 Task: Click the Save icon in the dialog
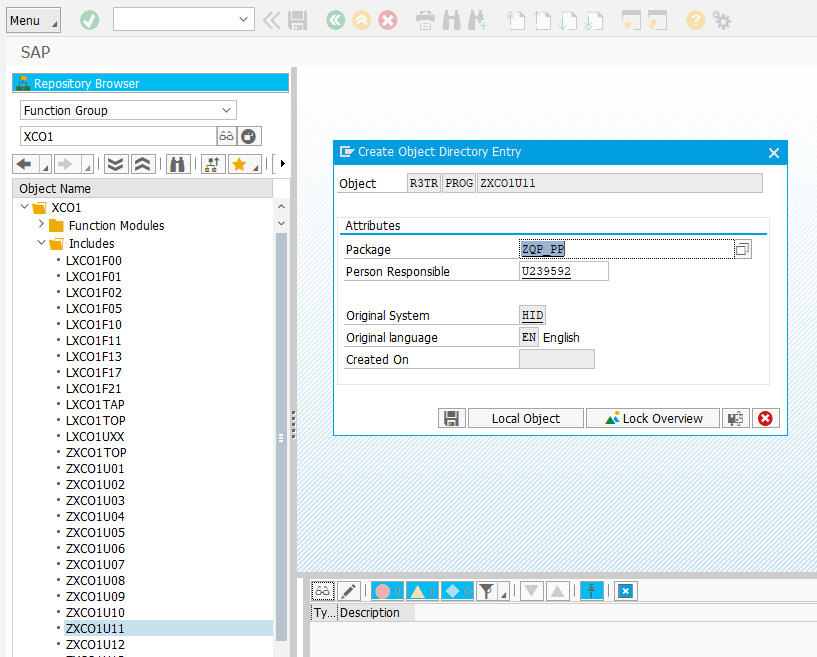coord(452,419)
